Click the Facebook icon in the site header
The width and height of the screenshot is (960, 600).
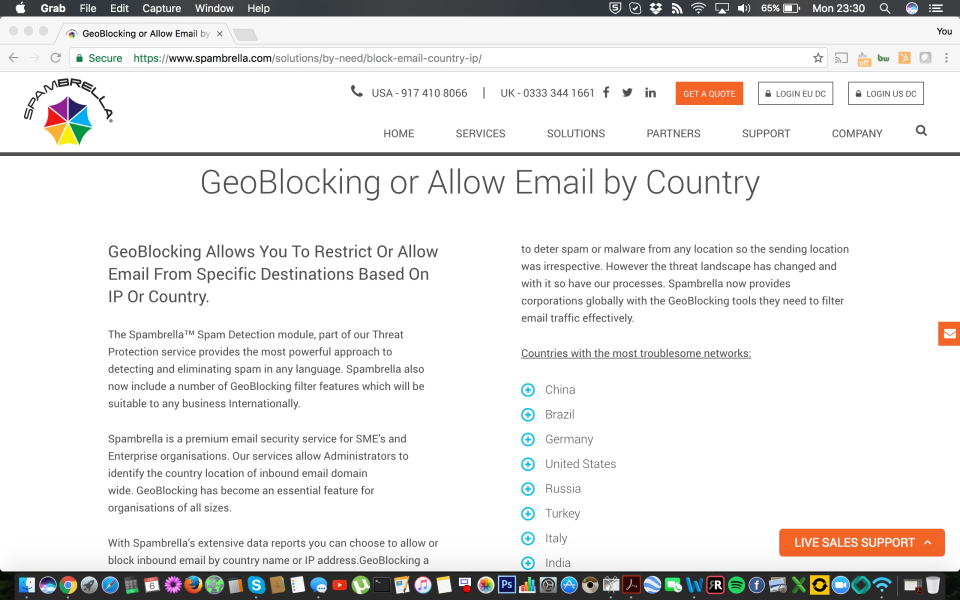click(x=606, y=92)
